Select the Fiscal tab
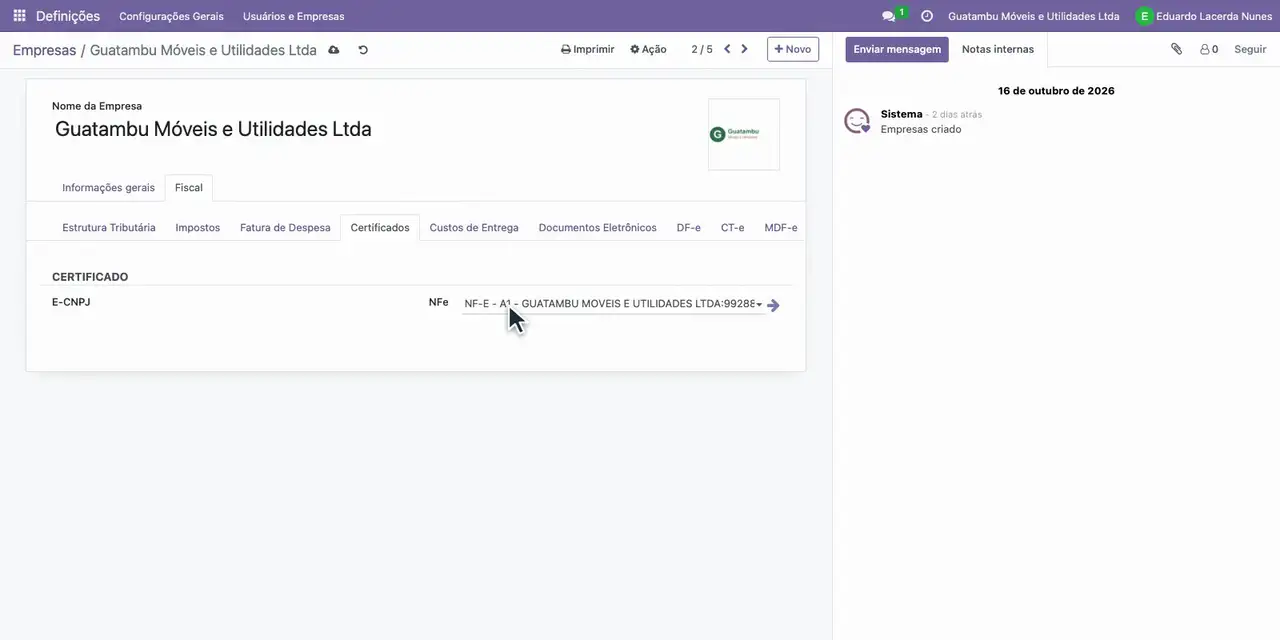 click(x=189, y=188)
